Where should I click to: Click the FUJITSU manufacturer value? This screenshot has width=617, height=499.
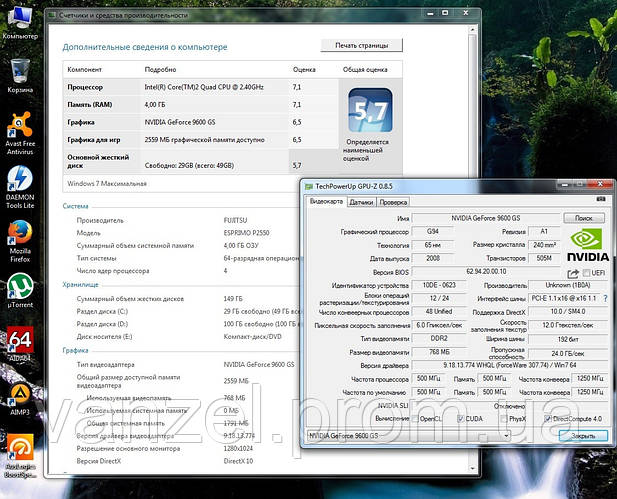tap(235, 220)
